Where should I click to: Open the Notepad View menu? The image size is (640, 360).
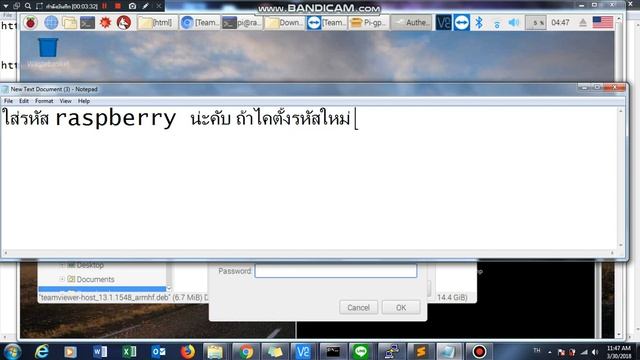tap(65, 101)
